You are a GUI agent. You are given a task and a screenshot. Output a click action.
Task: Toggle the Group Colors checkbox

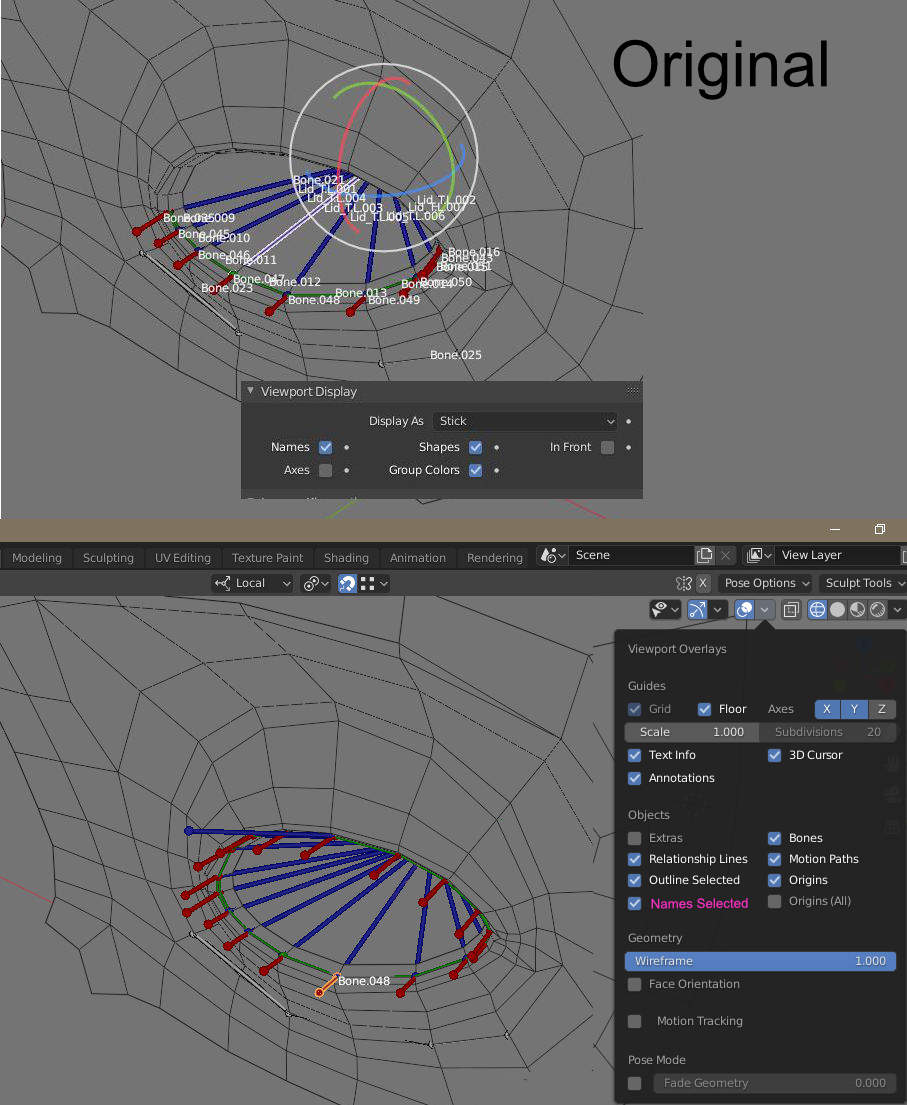[x=476, y=470]
